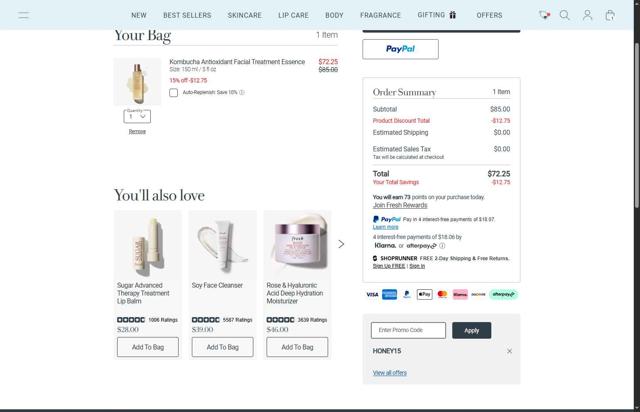640x412 pixels.
Task: Open the search icon in header
Action: (564, 15)
